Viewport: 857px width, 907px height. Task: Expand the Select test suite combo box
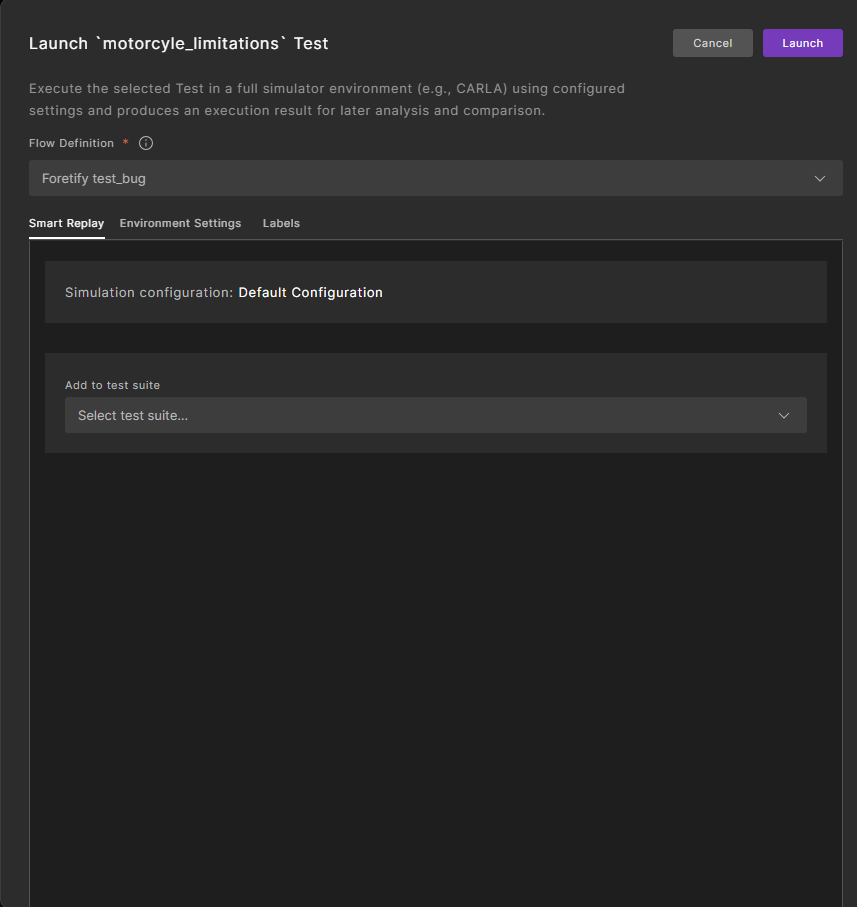coord(435,416)
